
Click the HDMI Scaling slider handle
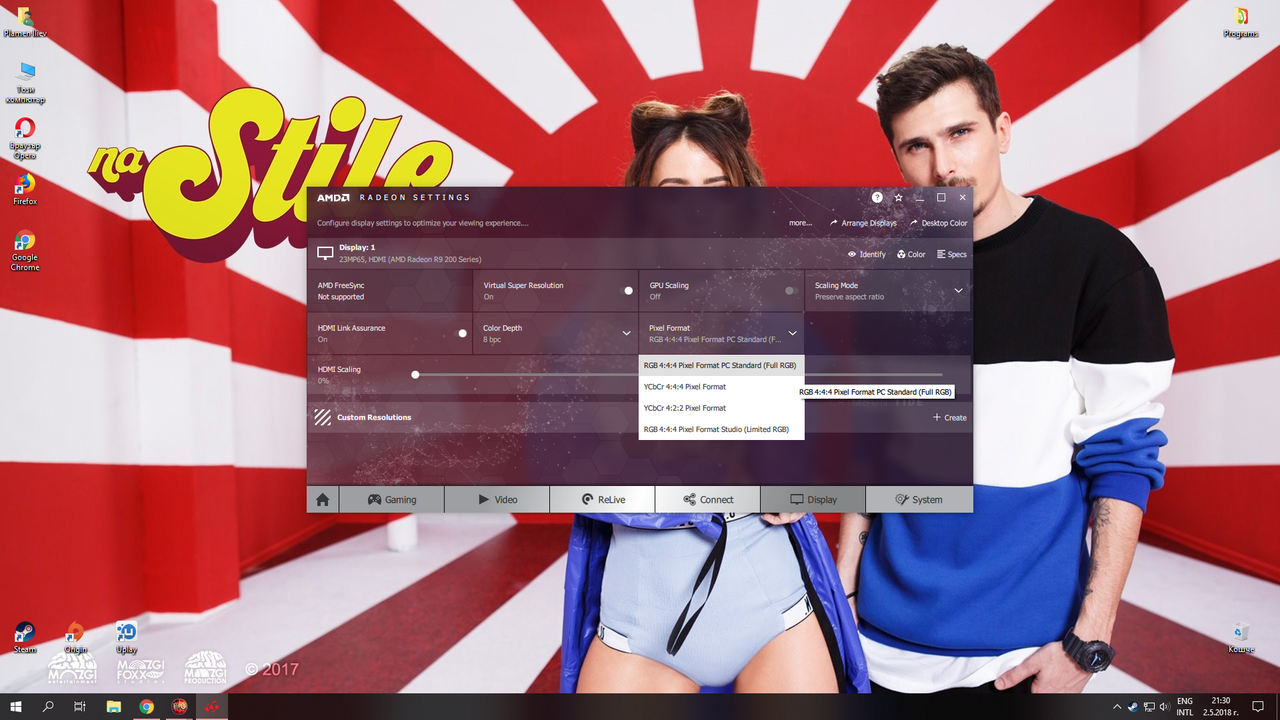click(x=415, y=375)
